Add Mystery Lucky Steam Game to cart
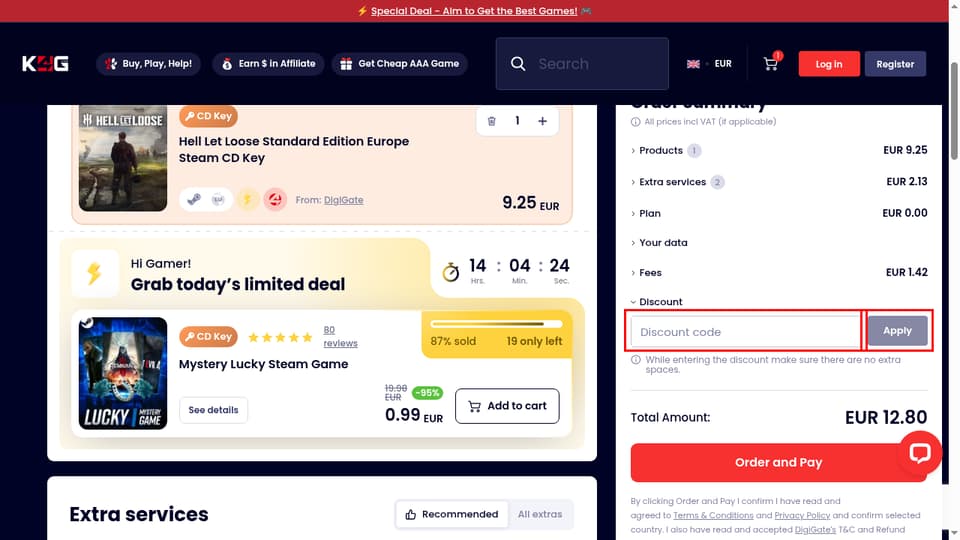Viewport: 960px width, 540px height. (x=507, y=406)
